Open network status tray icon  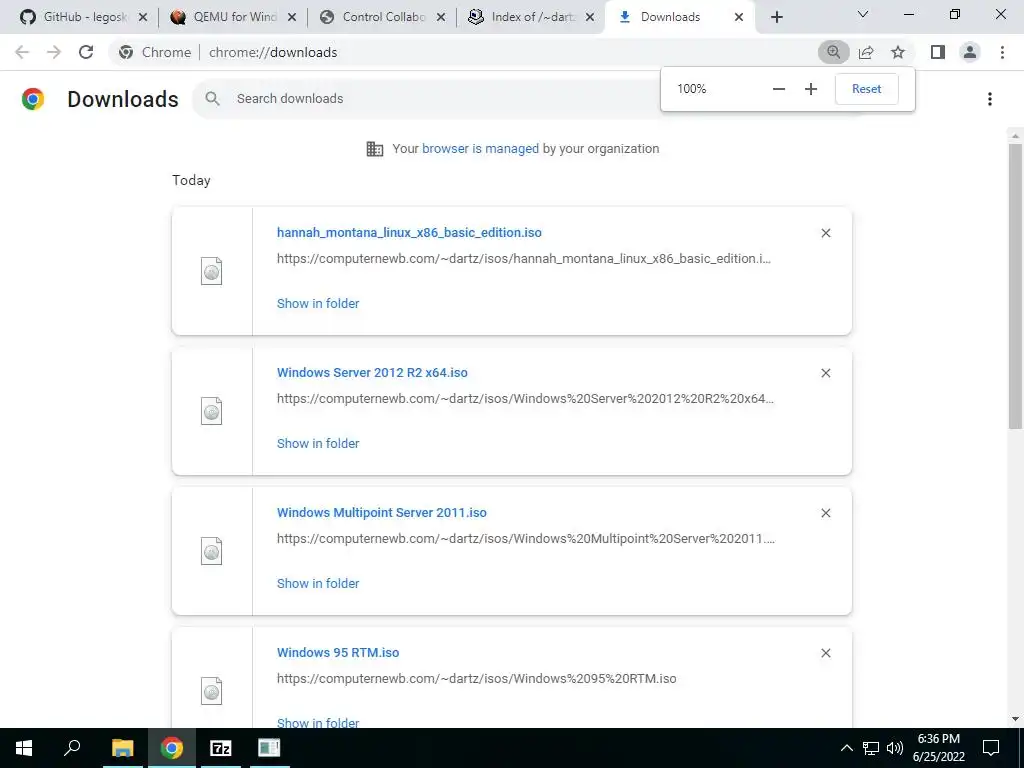point(871,748)
